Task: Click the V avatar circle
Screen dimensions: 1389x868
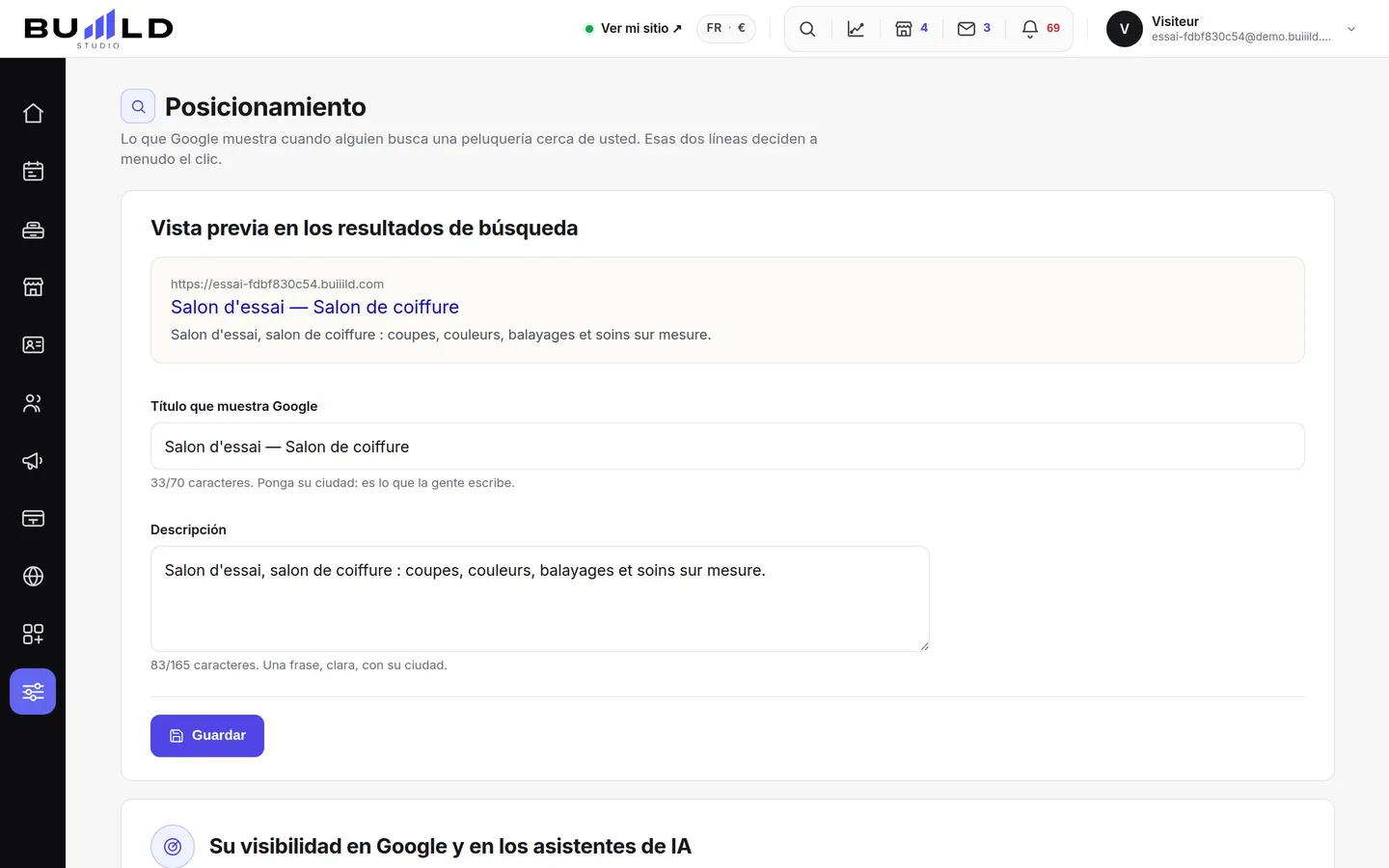Action: click(1125, 29)
